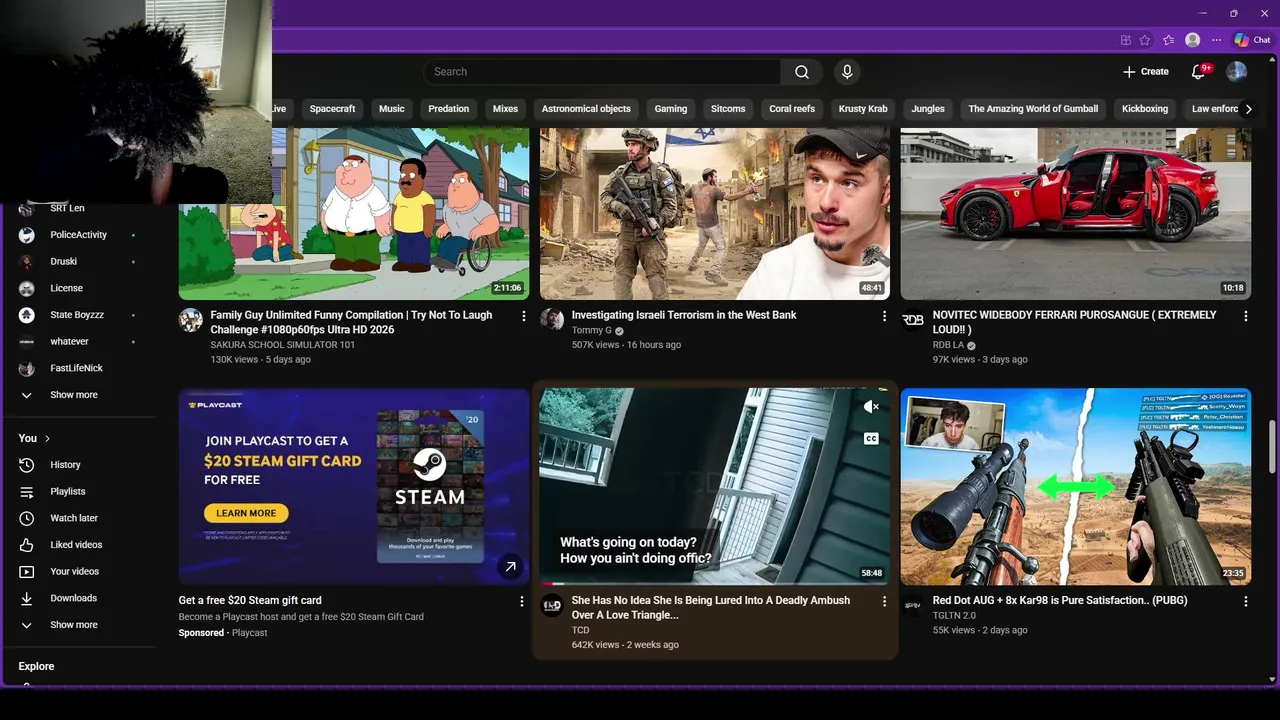The height and width of the screenshot is (720, 1280).
Task: Open Investigating Israeli Terrorism video title
Action: [684, 315]
